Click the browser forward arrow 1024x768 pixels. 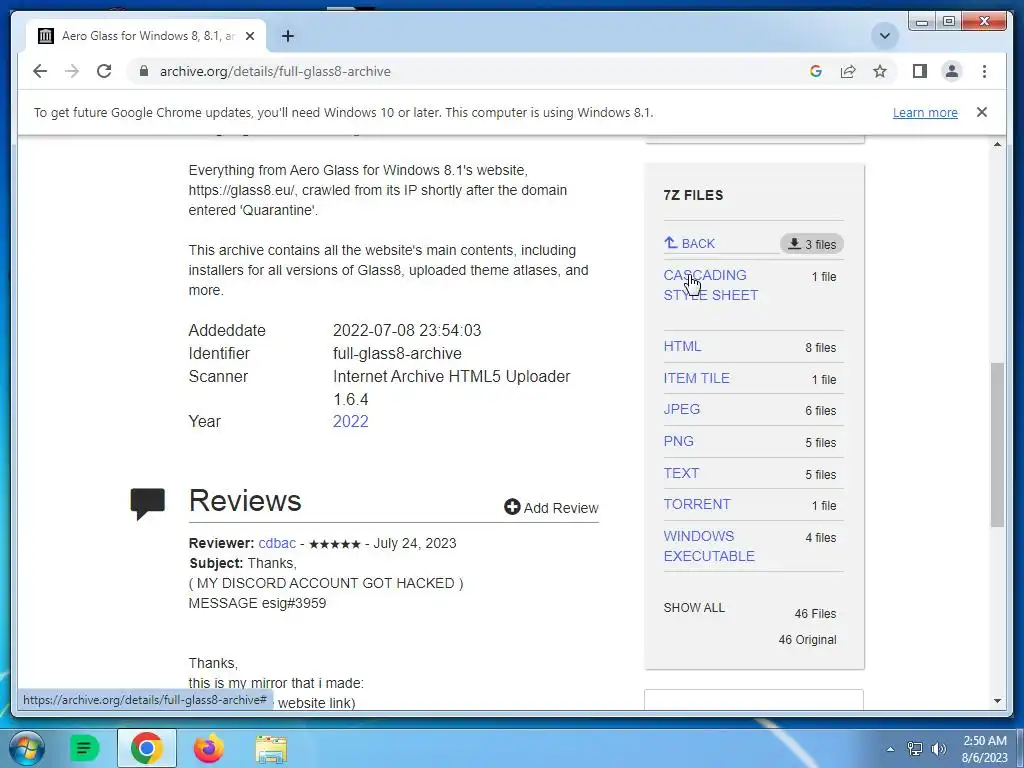[x=72, y=71]
